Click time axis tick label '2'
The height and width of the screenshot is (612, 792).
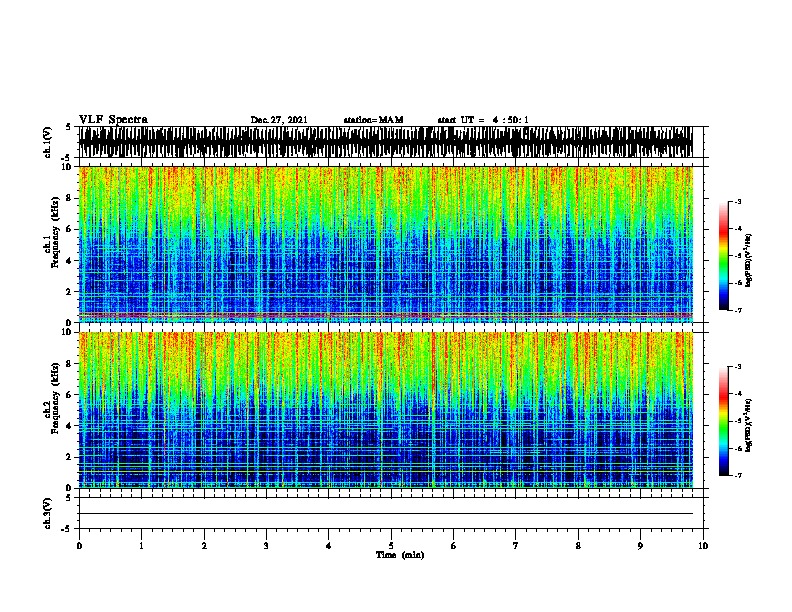point(204,546)
